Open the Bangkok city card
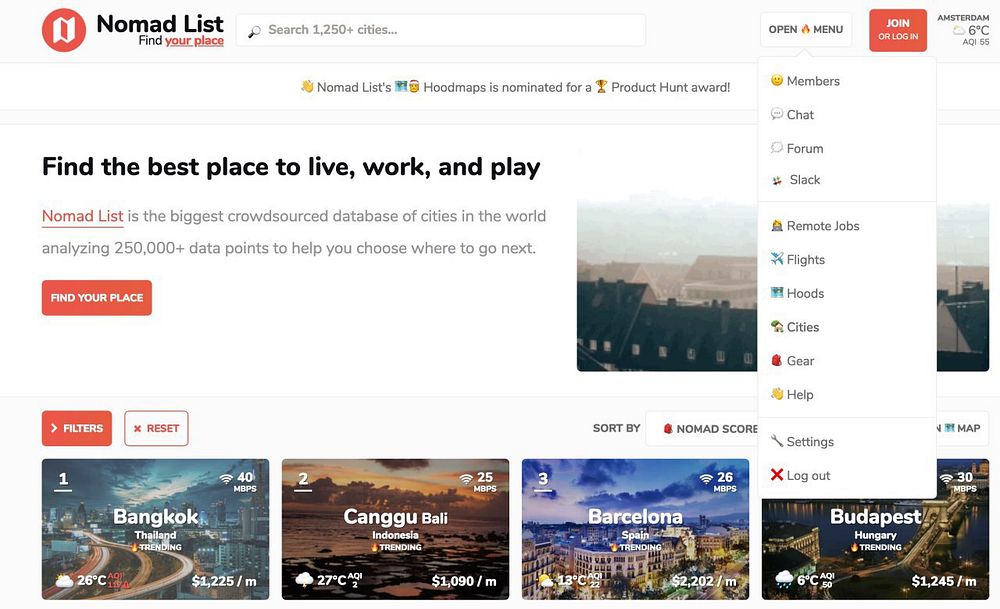1000x609 pixels. pos(156,529)
